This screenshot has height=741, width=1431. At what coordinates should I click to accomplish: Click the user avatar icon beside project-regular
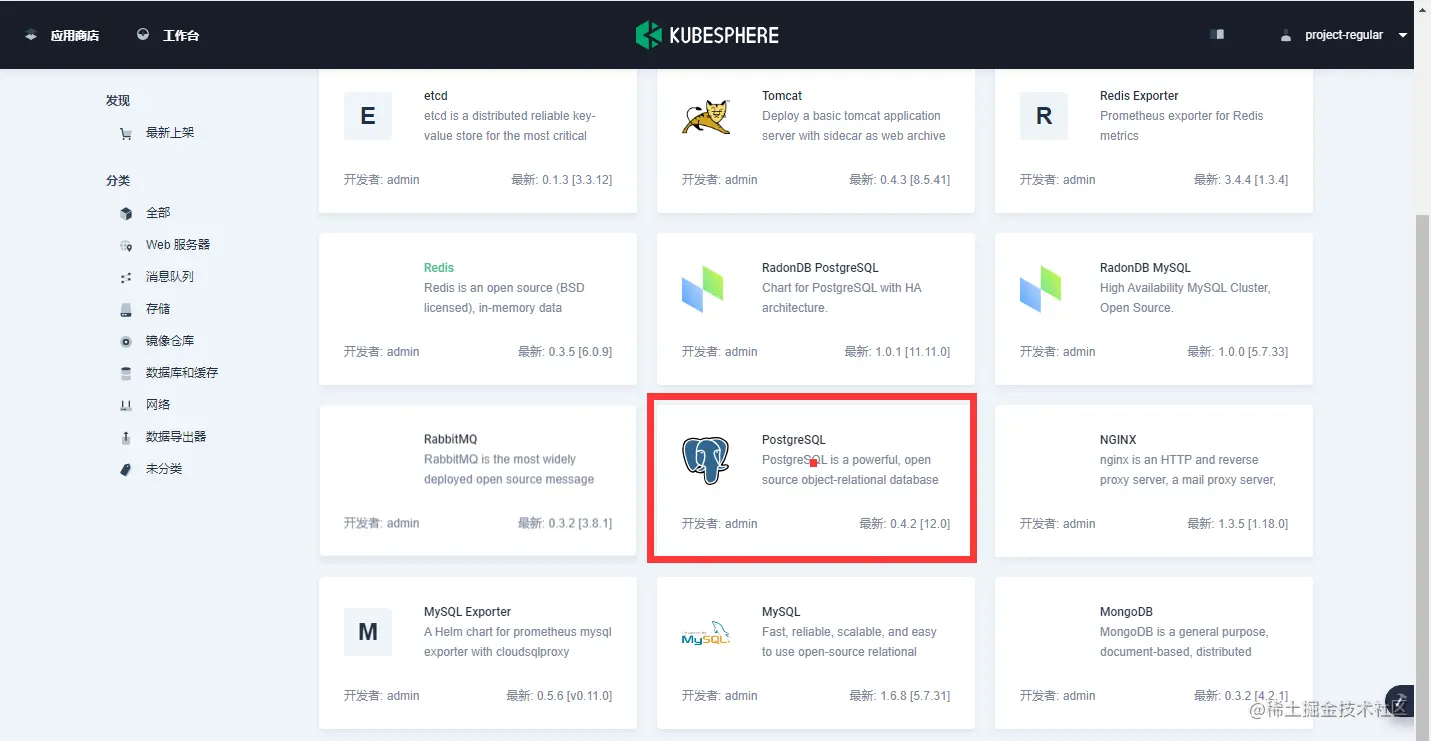pyautogui.click(x=1286, y=35)
